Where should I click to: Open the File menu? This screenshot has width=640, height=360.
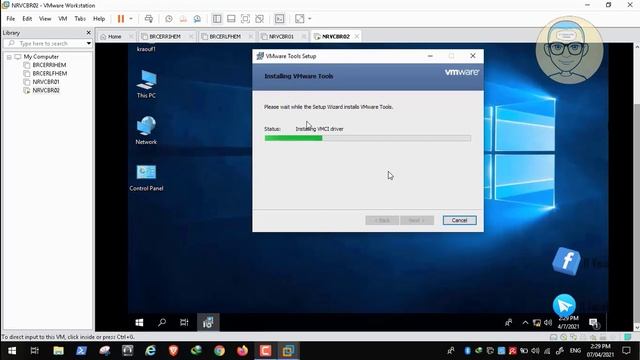pos(11,19)
